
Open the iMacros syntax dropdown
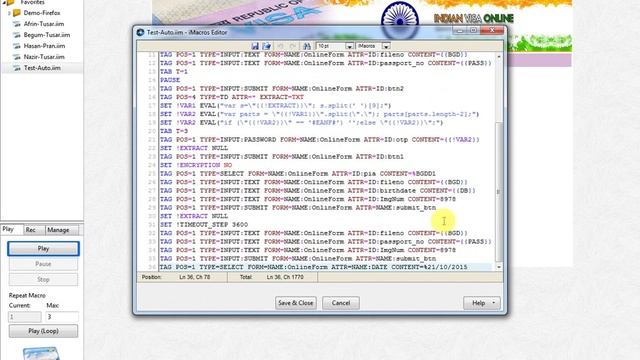386,46
